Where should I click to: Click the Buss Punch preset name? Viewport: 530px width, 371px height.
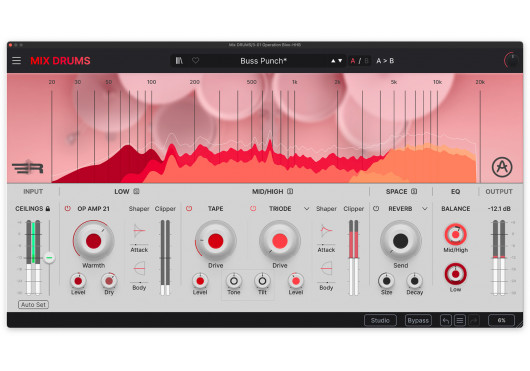click(263, 61)
